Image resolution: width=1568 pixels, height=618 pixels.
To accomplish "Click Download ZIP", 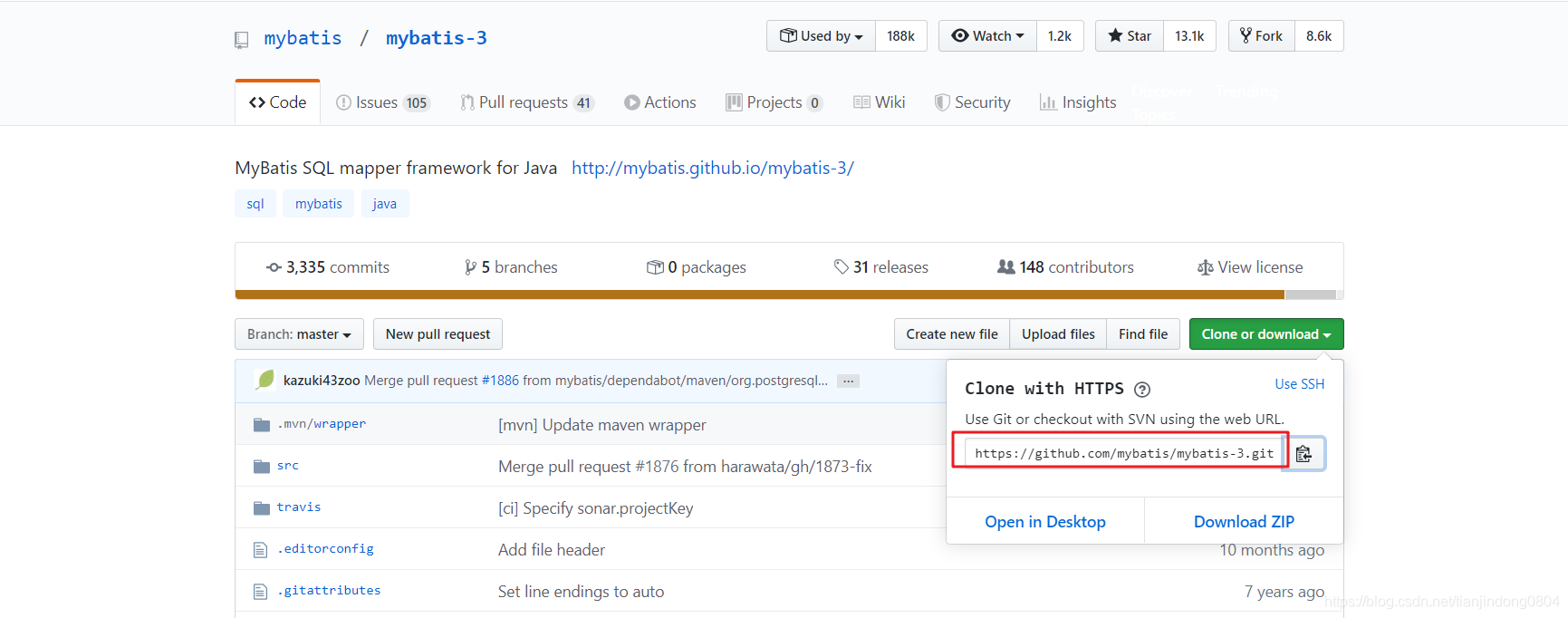I will [1244, 522].
